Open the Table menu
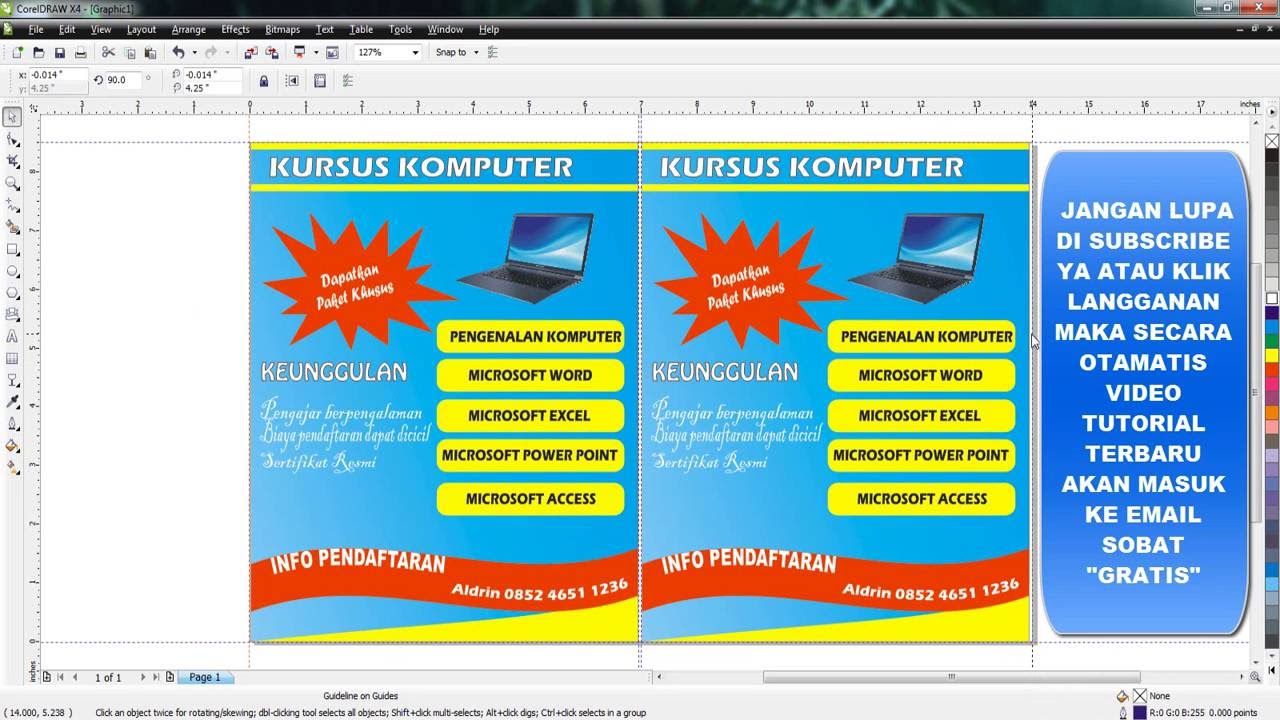 point(361,29)
